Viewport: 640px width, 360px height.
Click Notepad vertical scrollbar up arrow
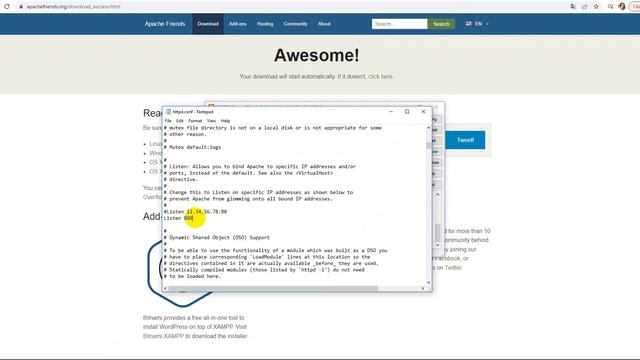tap(428, 128)
